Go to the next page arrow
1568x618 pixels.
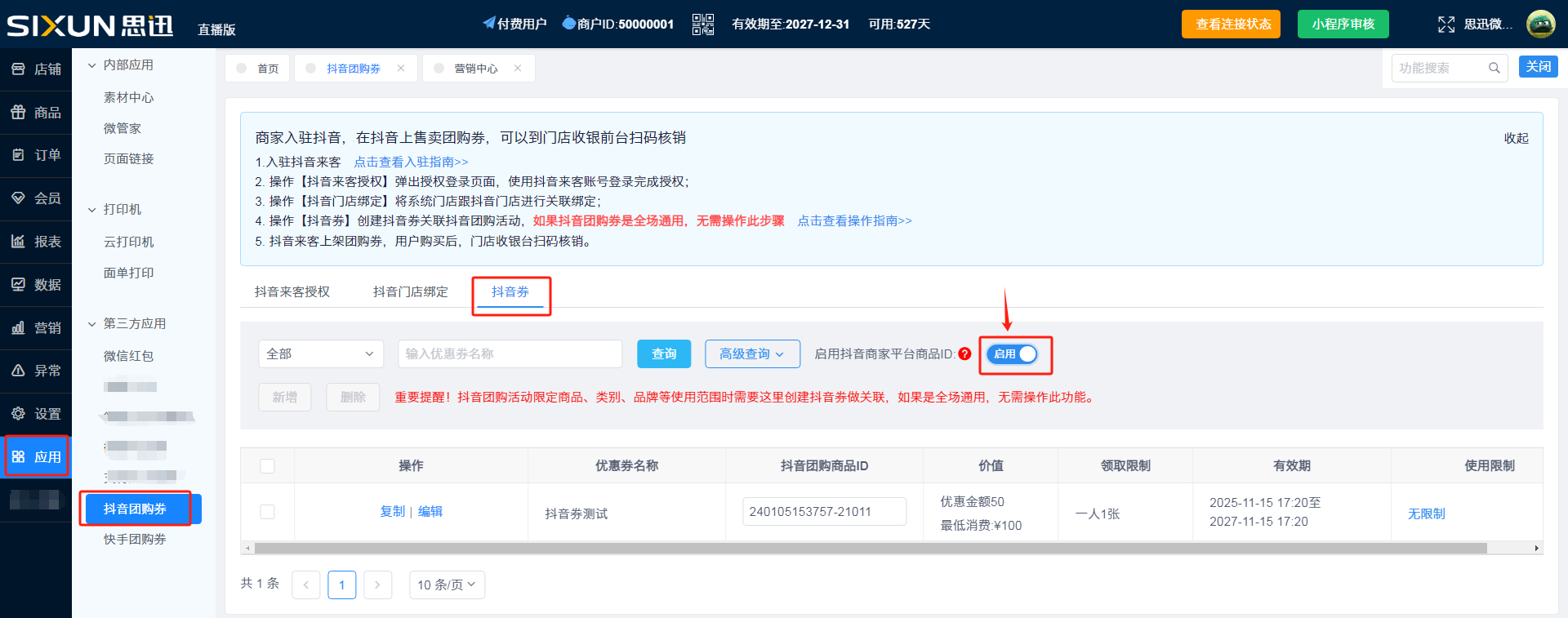tap(377, 585)
